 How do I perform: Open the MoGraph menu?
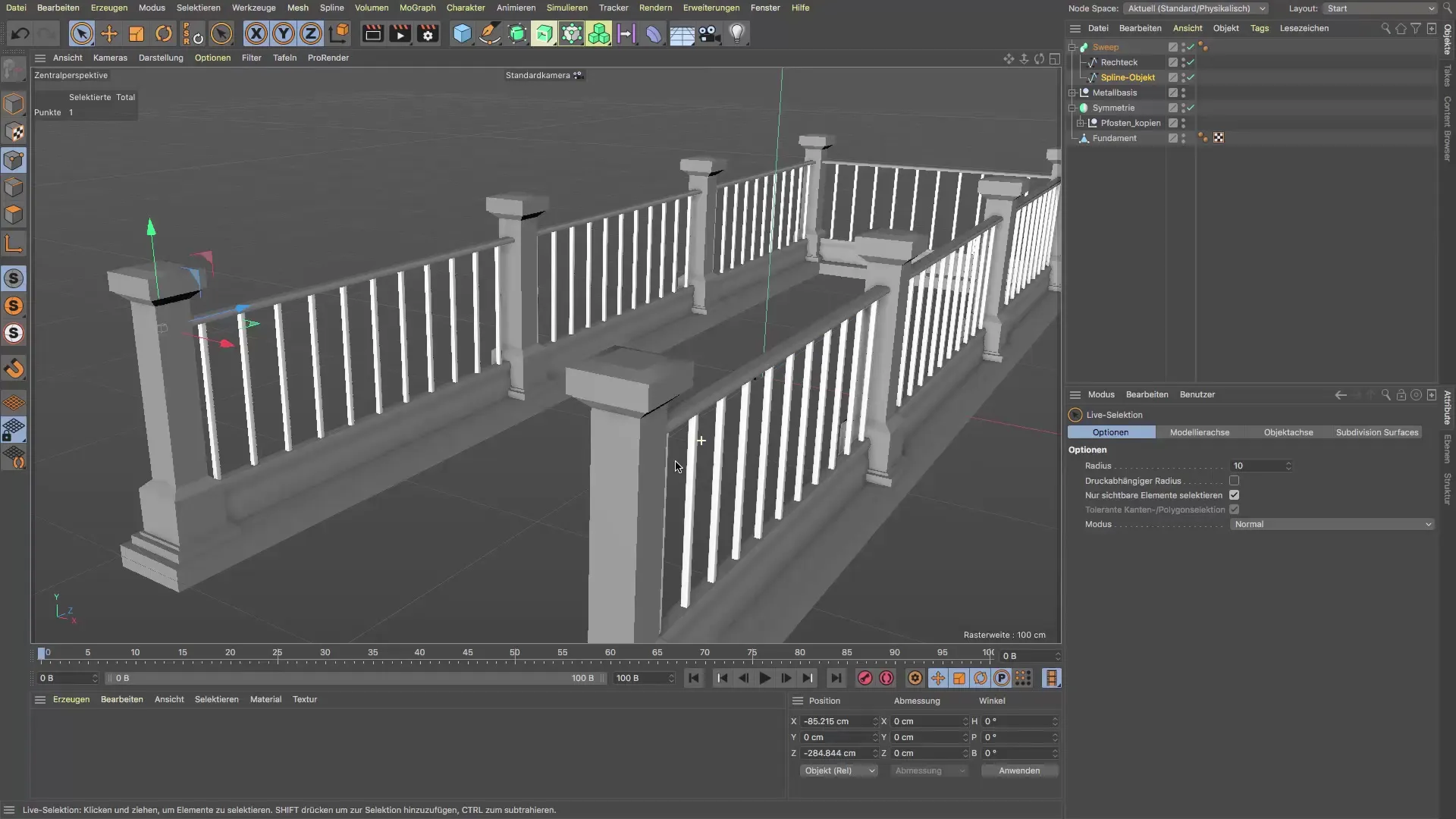point(417,8)
